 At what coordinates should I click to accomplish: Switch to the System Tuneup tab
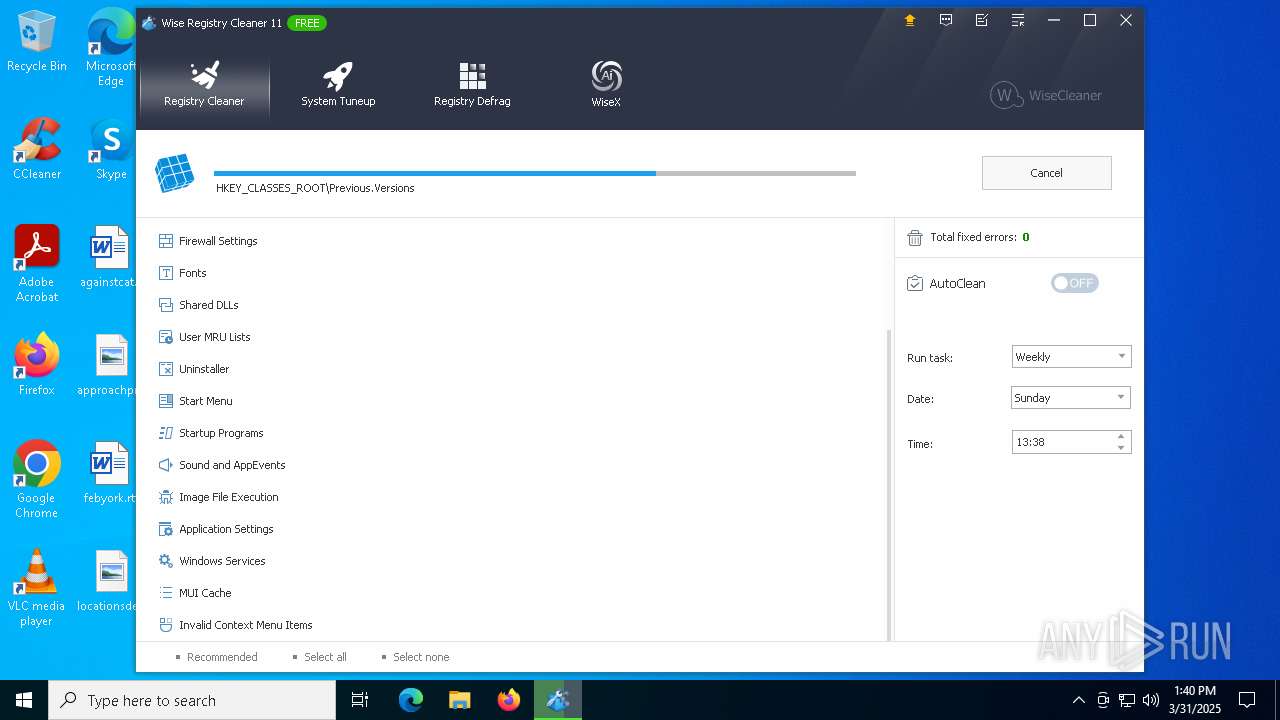(x=338, y=85)
